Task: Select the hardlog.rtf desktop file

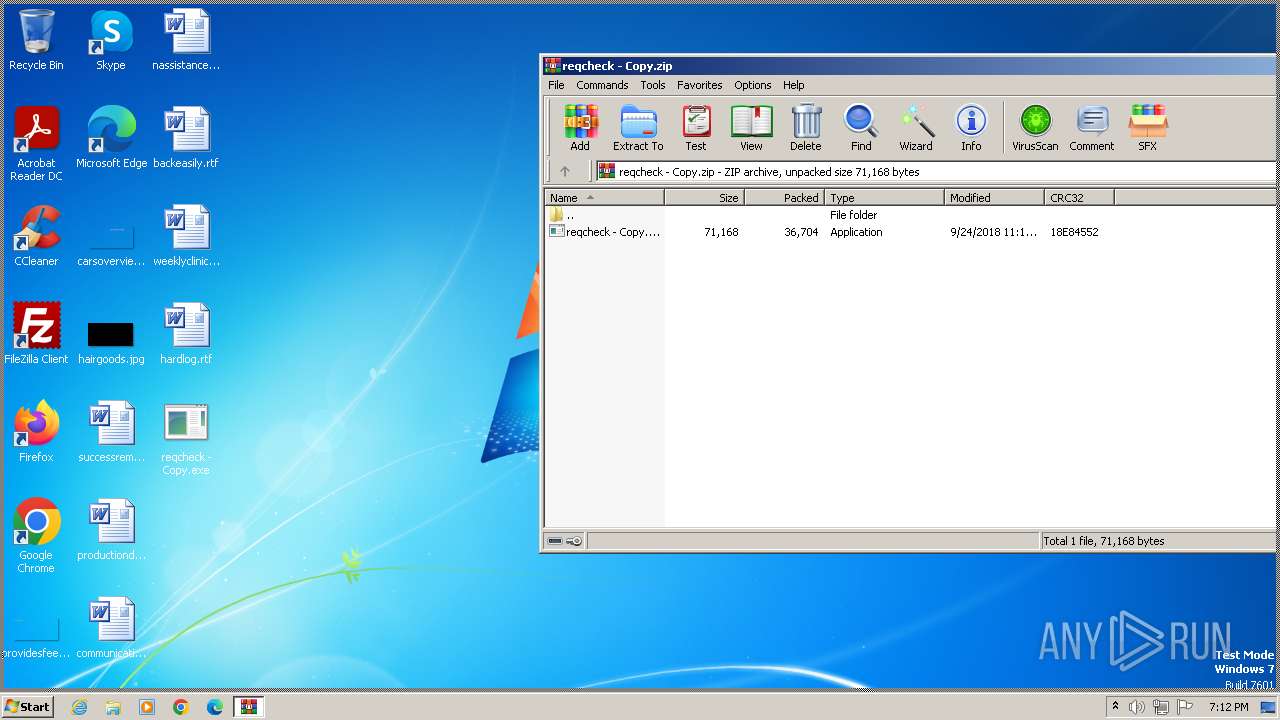Action: [x=186, y=335]
